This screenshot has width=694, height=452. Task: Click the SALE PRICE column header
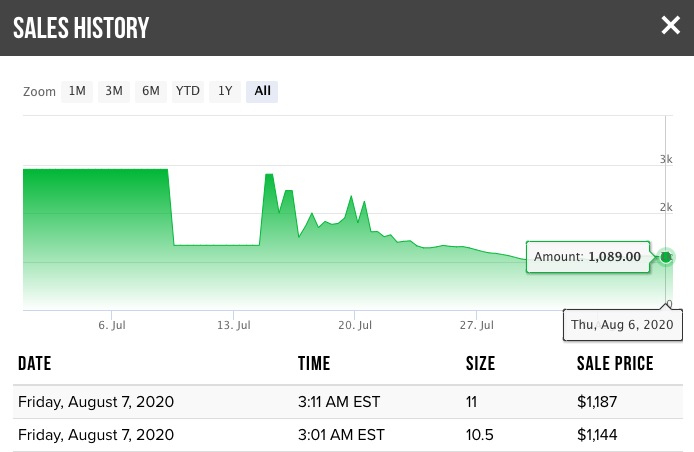(x=615, y=364)
